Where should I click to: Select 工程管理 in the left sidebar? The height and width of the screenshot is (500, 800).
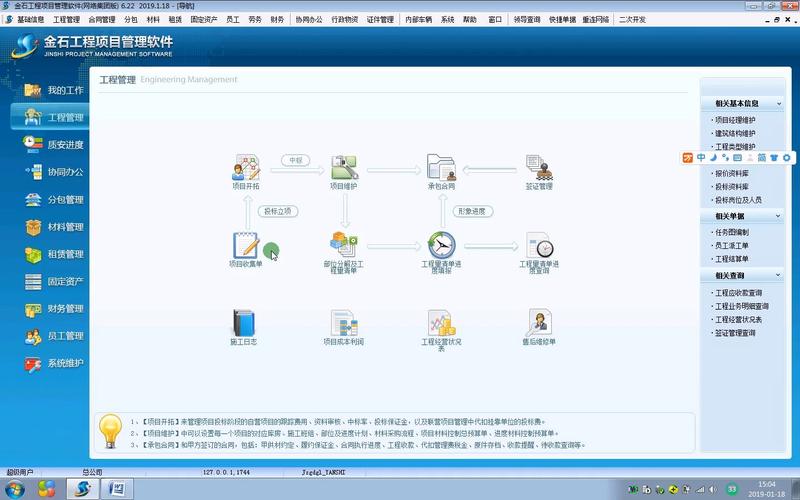coord(50,117)
